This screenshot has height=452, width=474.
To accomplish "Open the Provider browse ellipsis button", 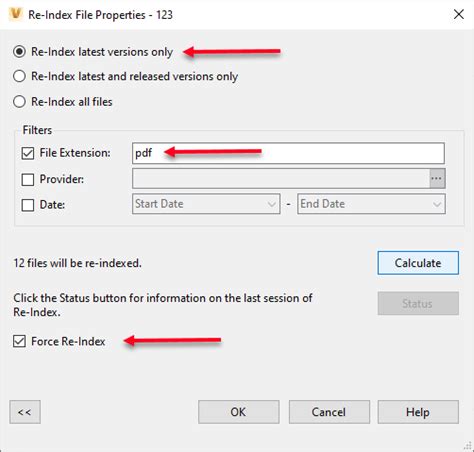I will (x=437, y=179).
